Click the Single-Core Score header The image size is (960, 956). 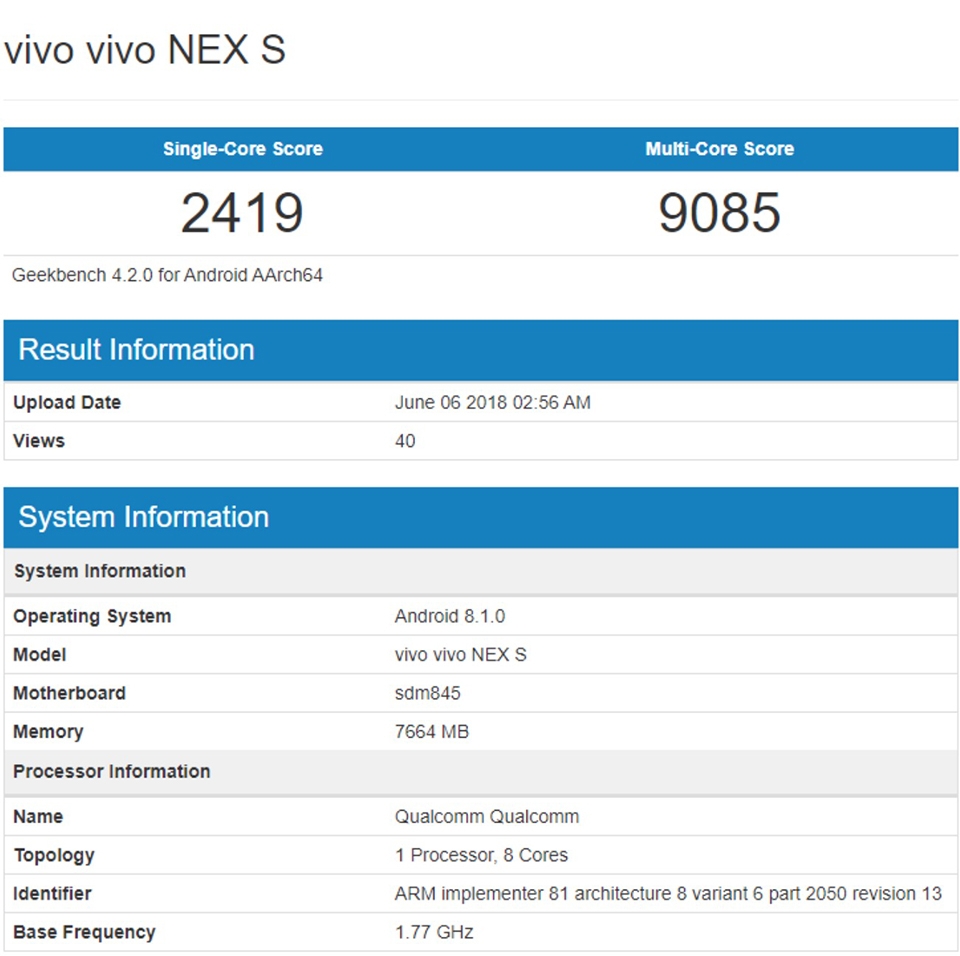coord(242,149)
